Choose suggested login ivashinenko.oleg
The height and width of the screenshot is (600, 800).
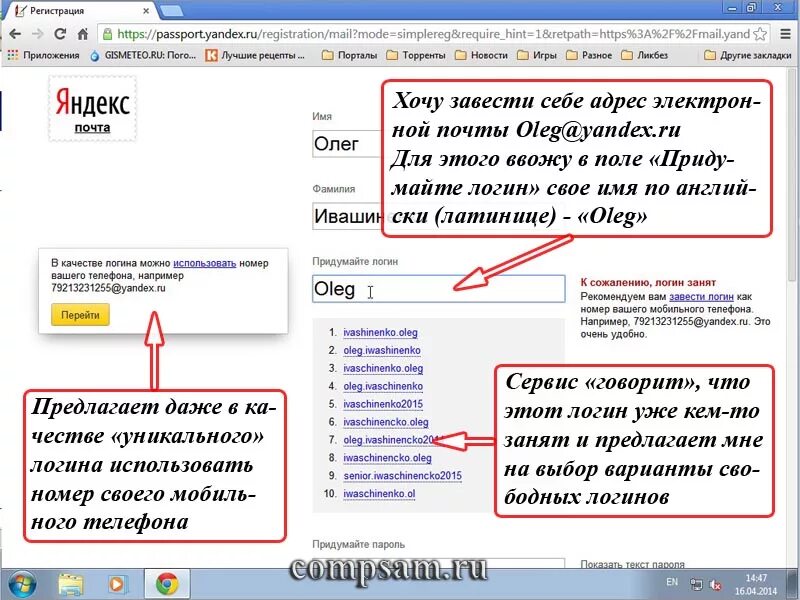tap(380, 333)
